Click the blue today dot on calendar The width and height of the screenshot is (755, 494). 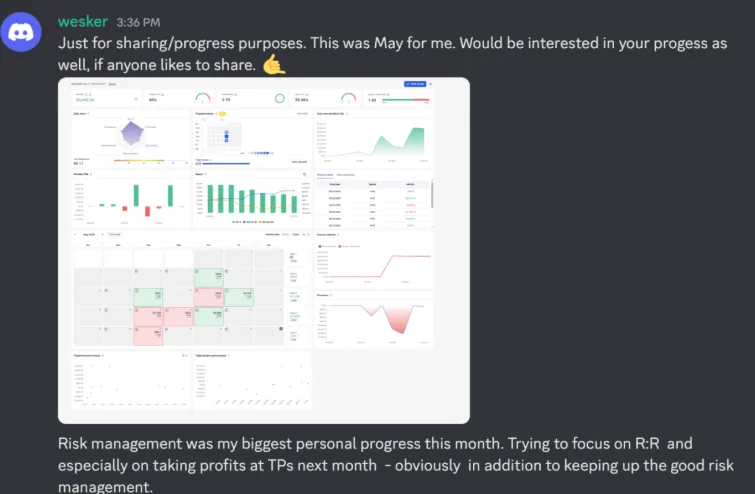pos(281,329)
